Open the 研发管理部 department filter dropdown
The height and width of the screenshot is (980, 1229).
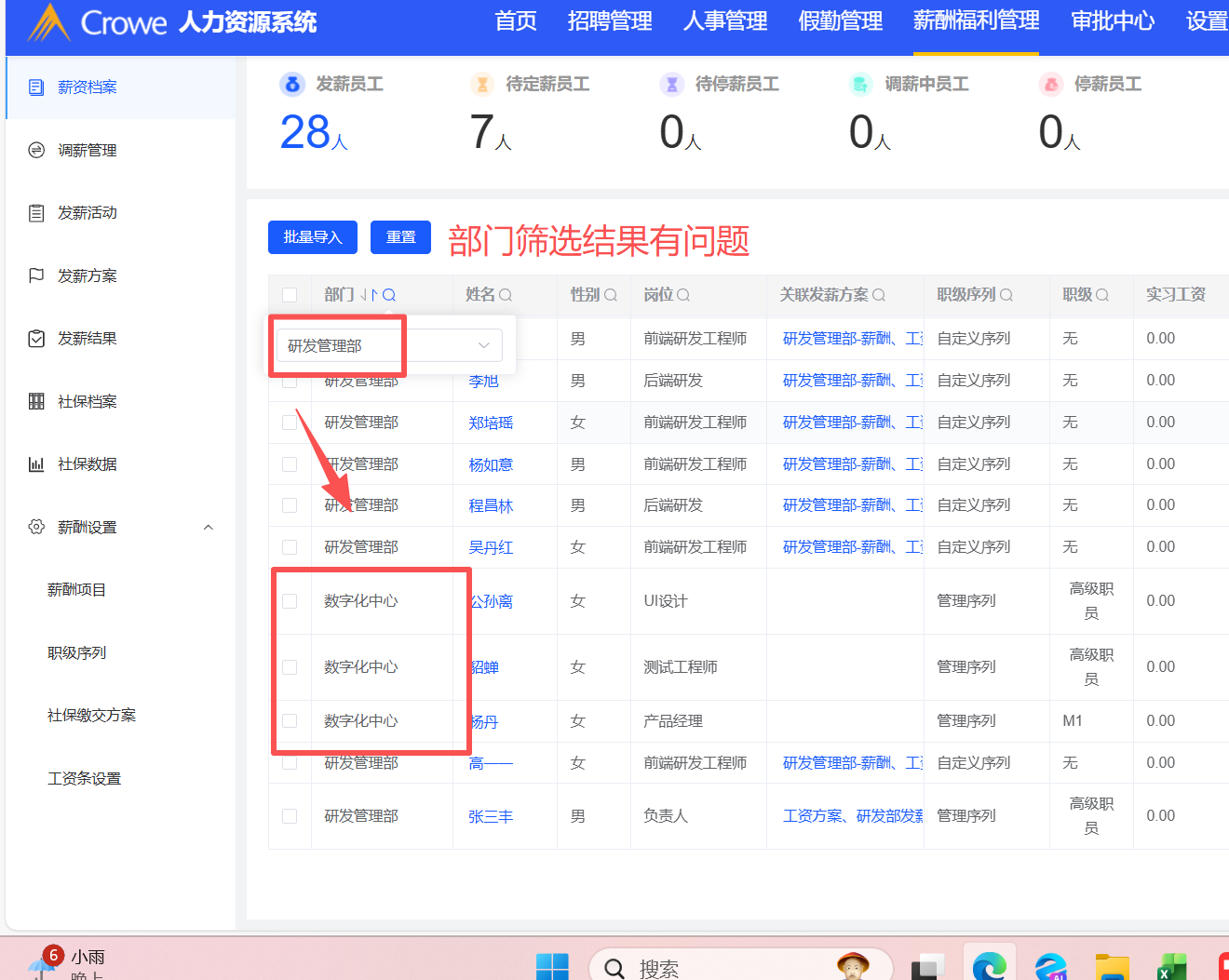[x=389, y=345]
